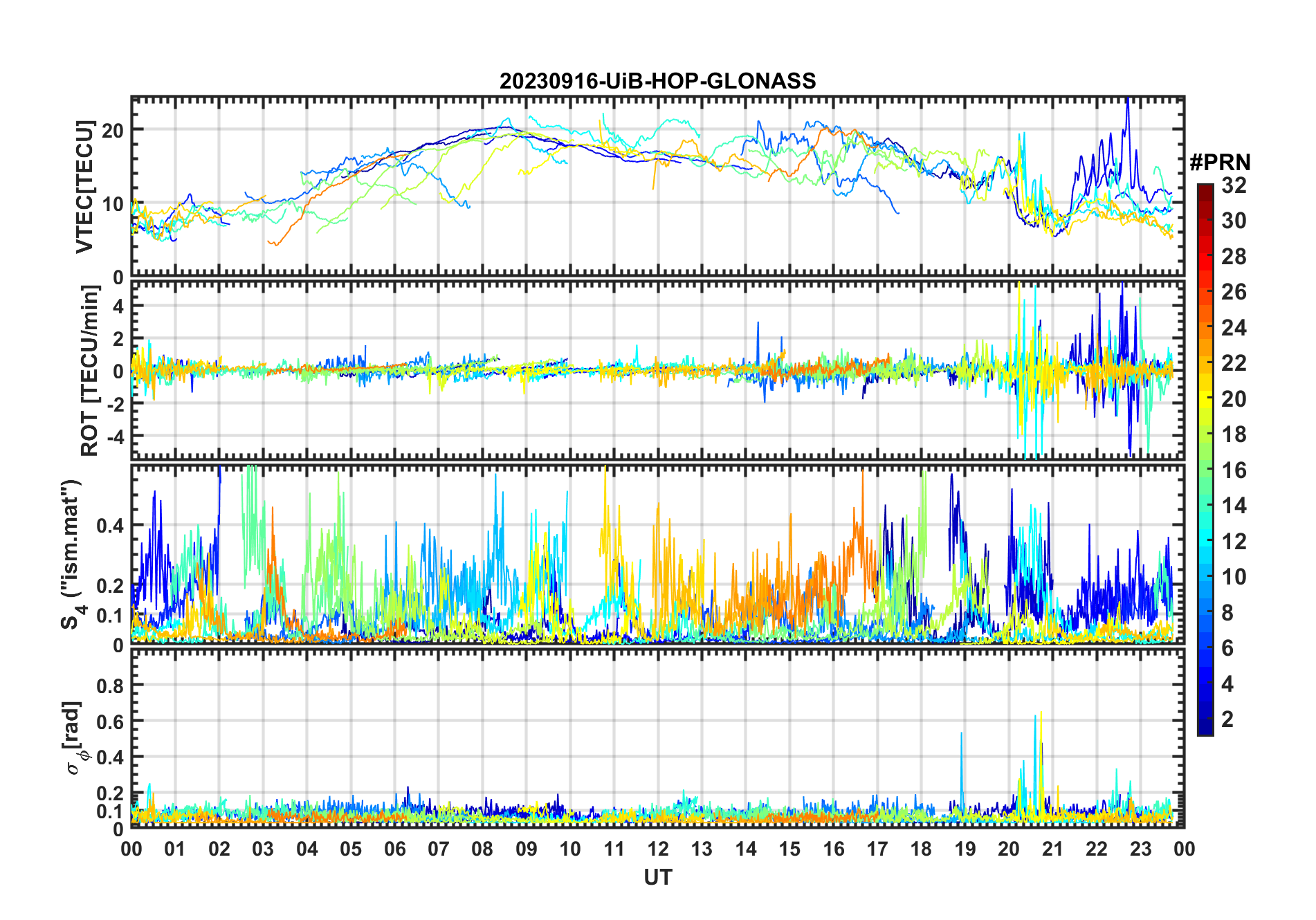Pick the dark red top of PRN colorbar

1205,189
